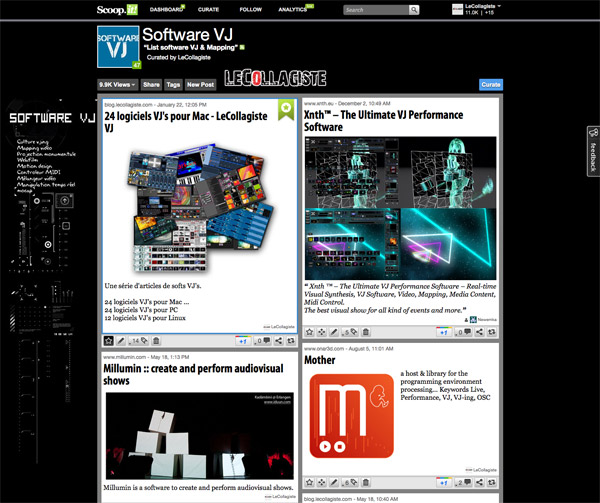
Task: Rescoop the Mother post
Action: click(492, 482)
